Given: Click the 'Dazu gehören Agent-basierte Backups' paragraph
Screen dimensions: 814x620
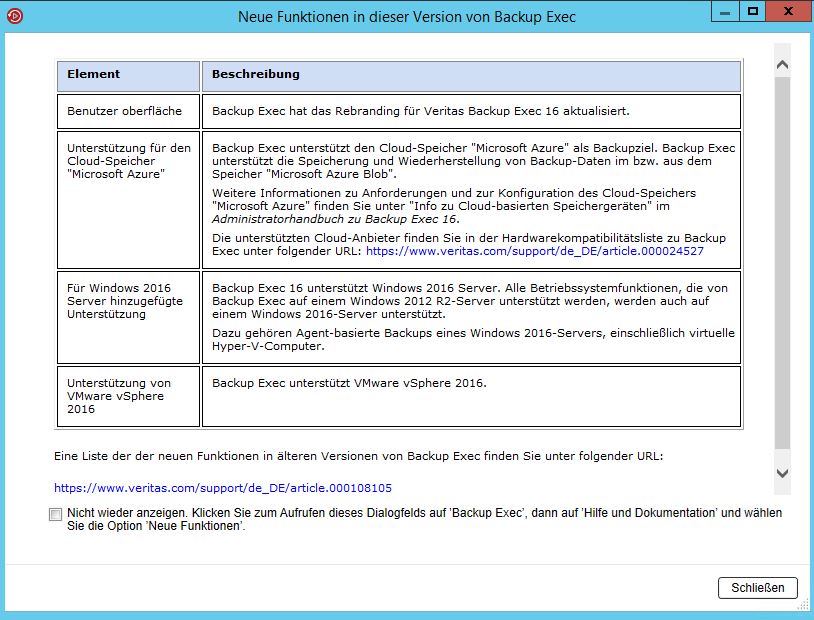Looking at the screenshot, I should (473, 340).
